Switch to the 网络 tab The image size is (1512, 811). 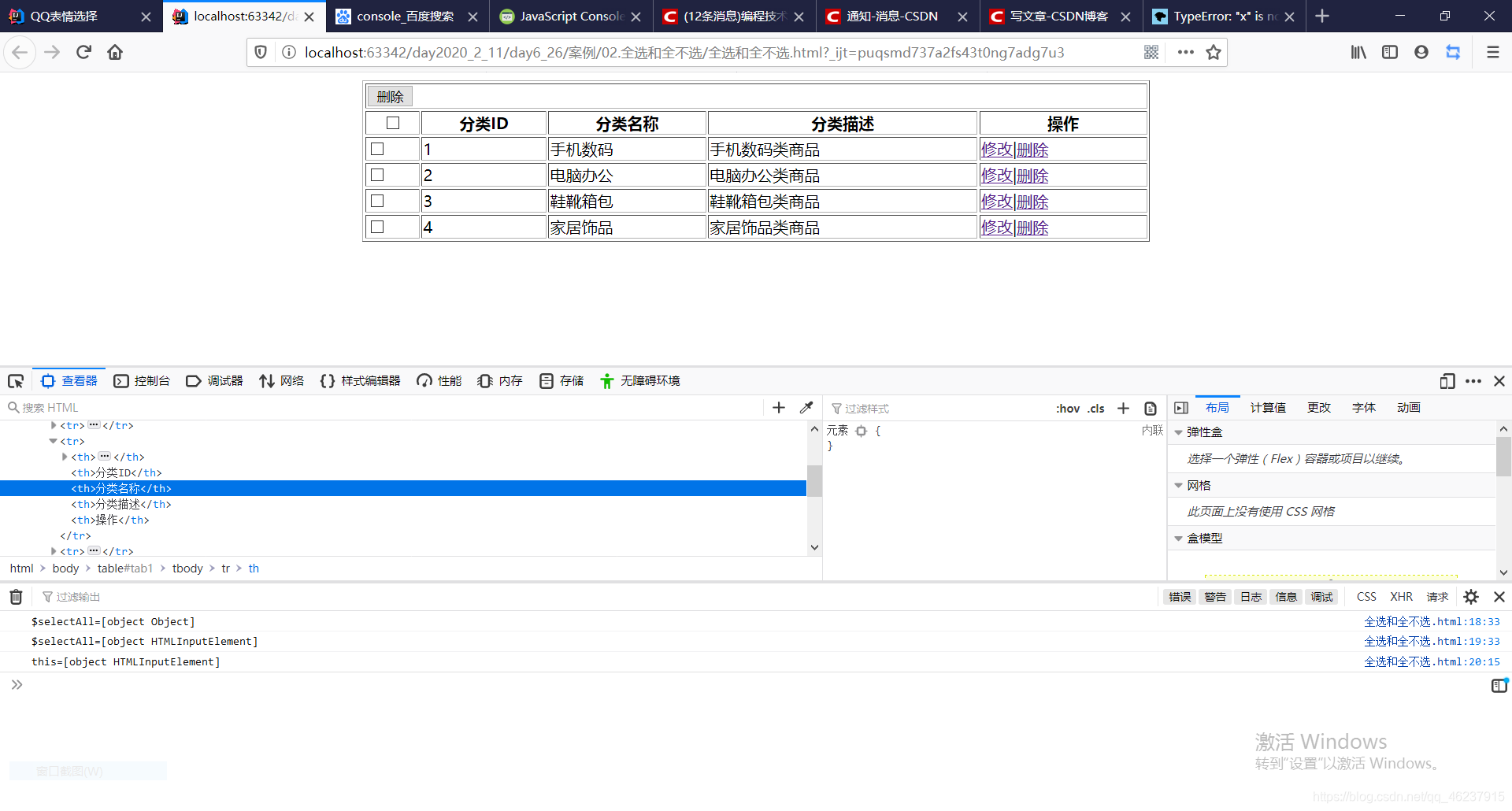(x=281, y=381)
